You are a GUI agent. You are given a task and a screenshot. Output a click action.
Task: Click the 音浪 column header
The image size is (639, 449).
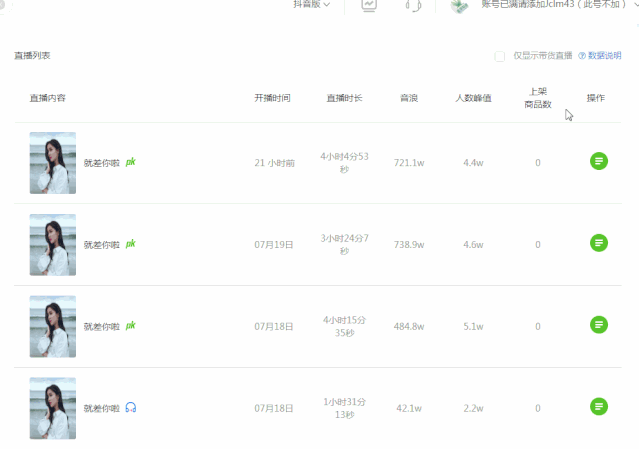(409, 98)
